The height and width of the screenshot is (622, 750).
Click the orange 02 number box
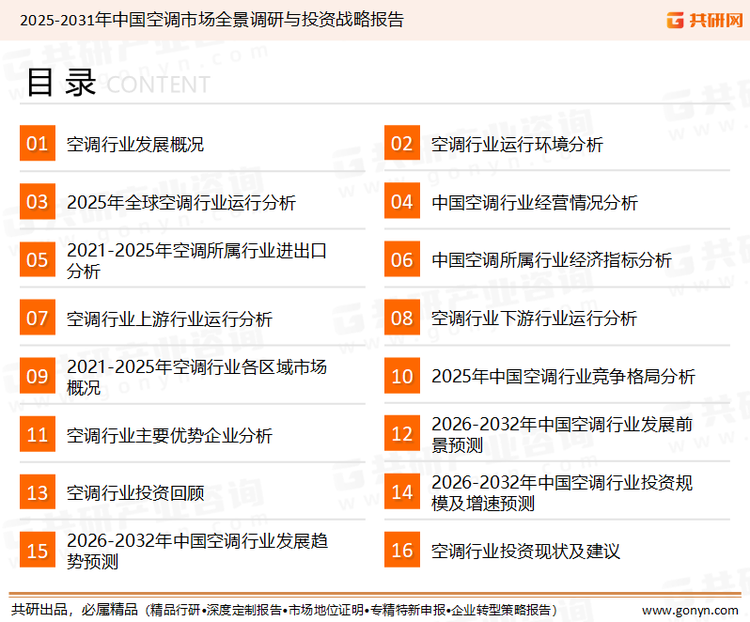click(402, 143)
